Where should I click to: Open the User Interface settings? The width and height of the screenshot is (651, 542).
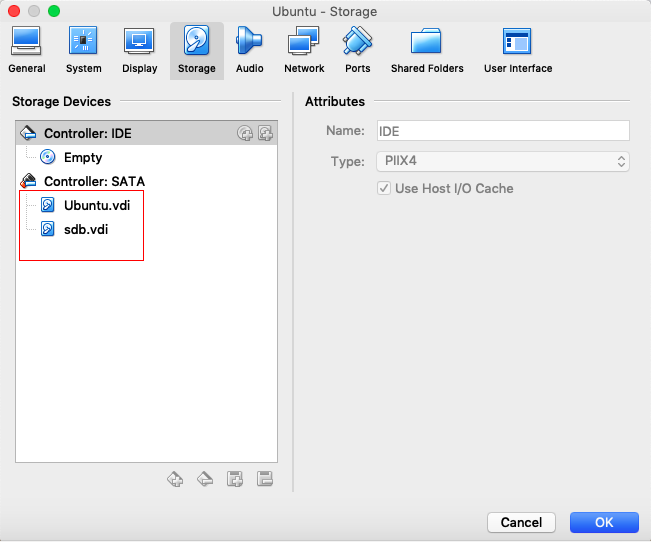(x=518, y=51)
